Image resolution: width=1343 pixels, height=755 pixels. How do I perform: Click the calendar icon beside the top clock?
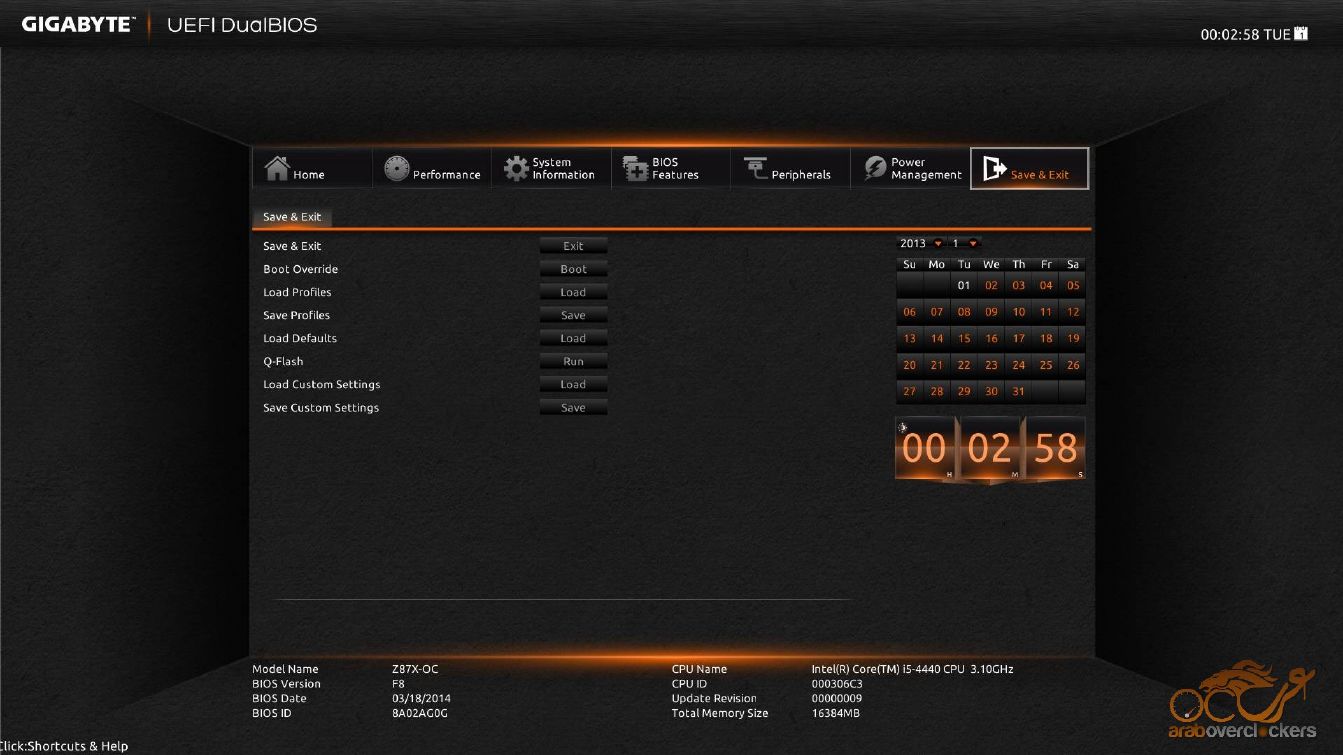click(x=1301, y=34)
